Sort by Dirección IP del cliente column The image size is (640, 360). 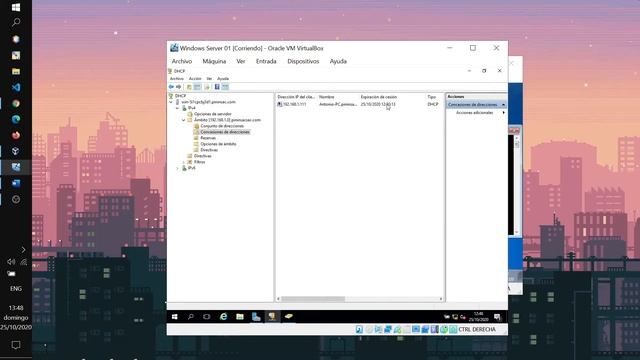pos(296,97)
